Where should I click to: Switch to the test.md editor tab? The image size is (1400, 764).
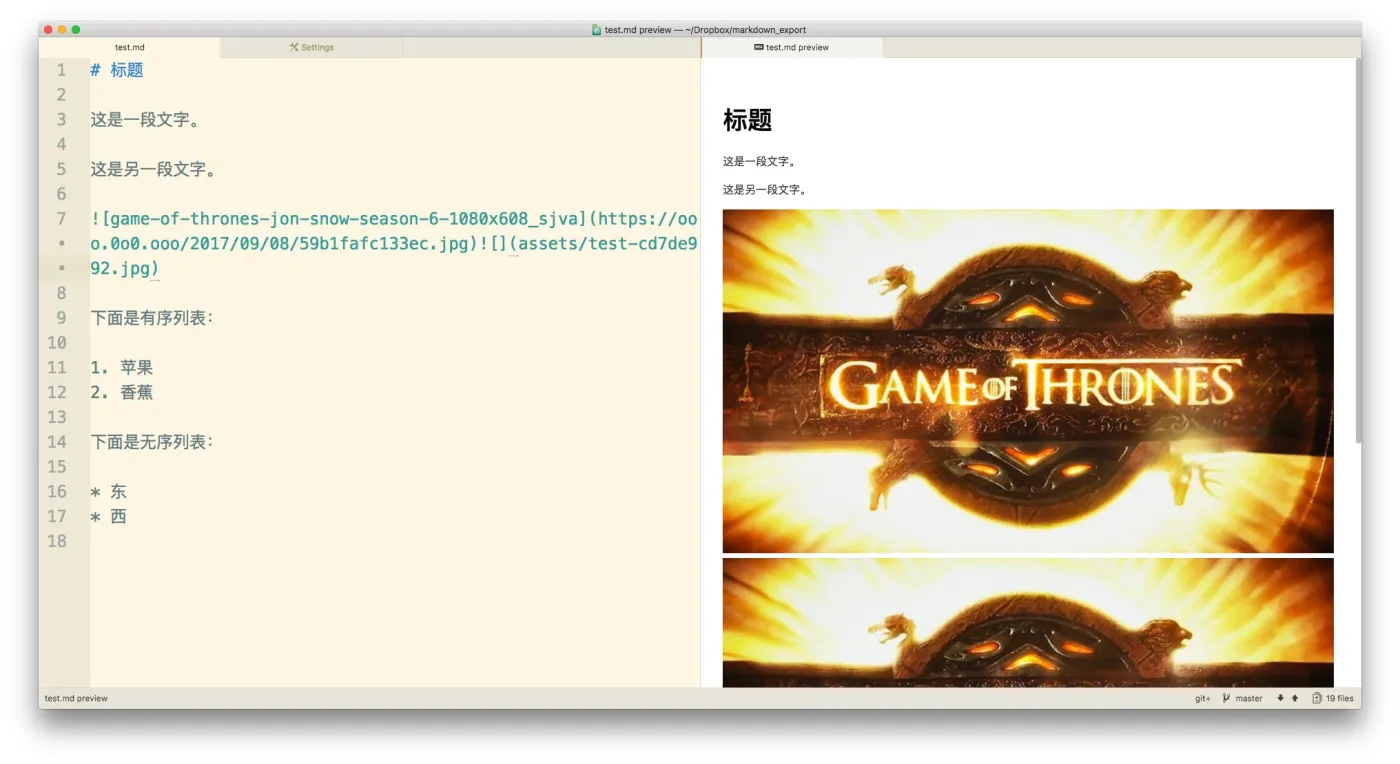[x=130, y=47]
